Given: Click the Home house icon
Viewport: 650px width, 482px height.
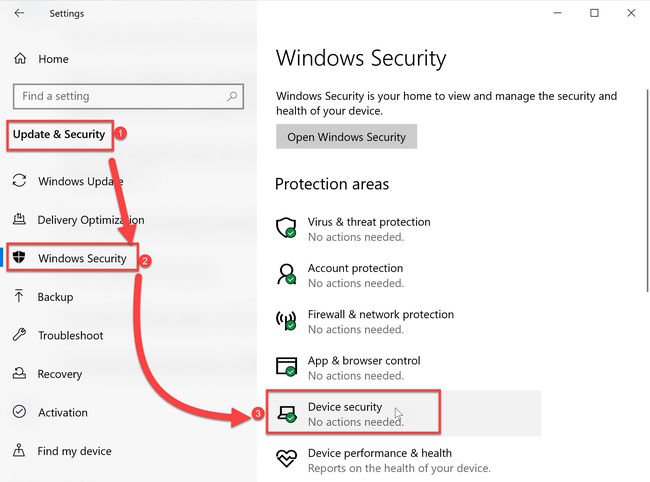Looking at the screenshot, I should pos(20,59).
